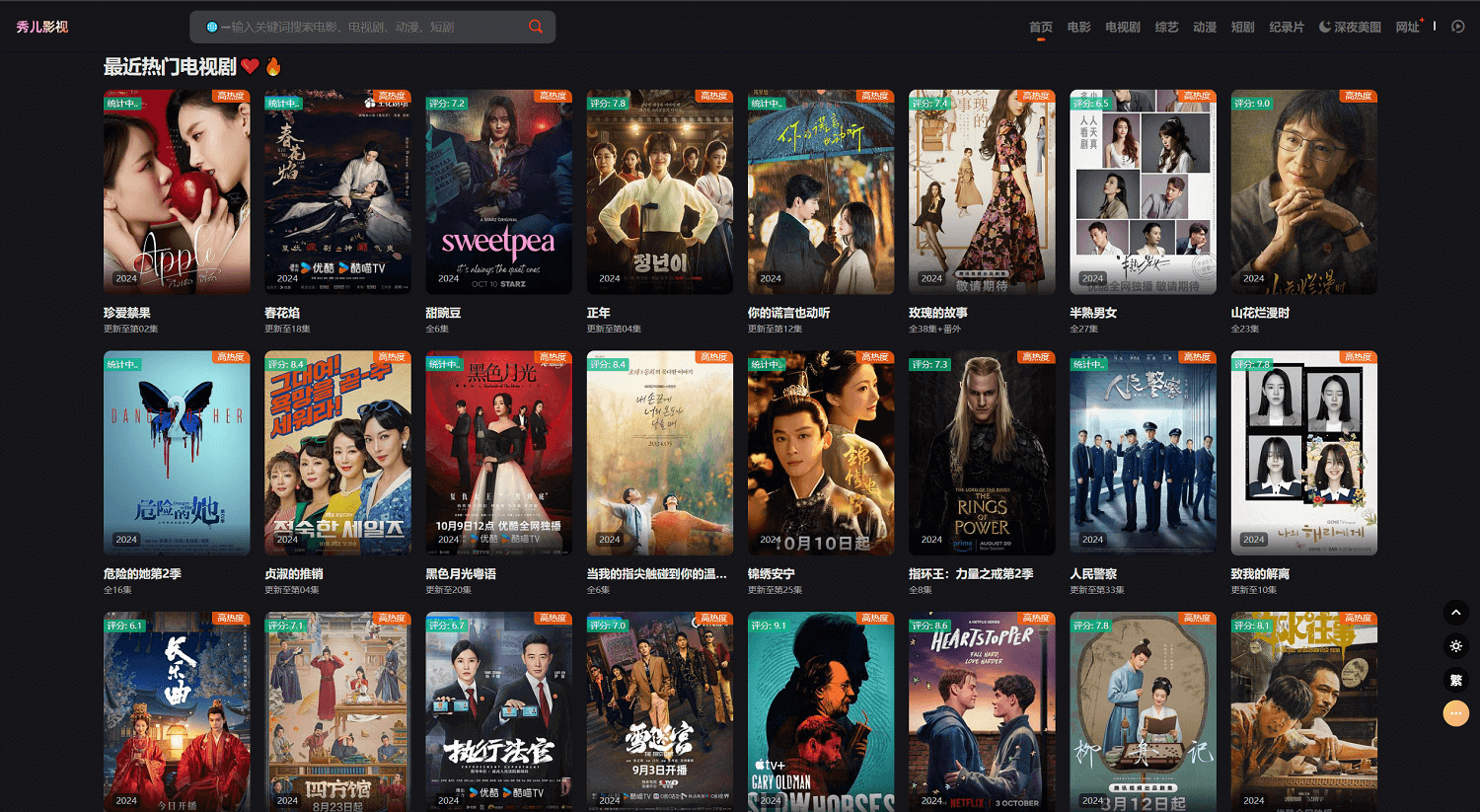
Task: Click the scroll-to-top arrow button
Action: [x=1455, y=613]
